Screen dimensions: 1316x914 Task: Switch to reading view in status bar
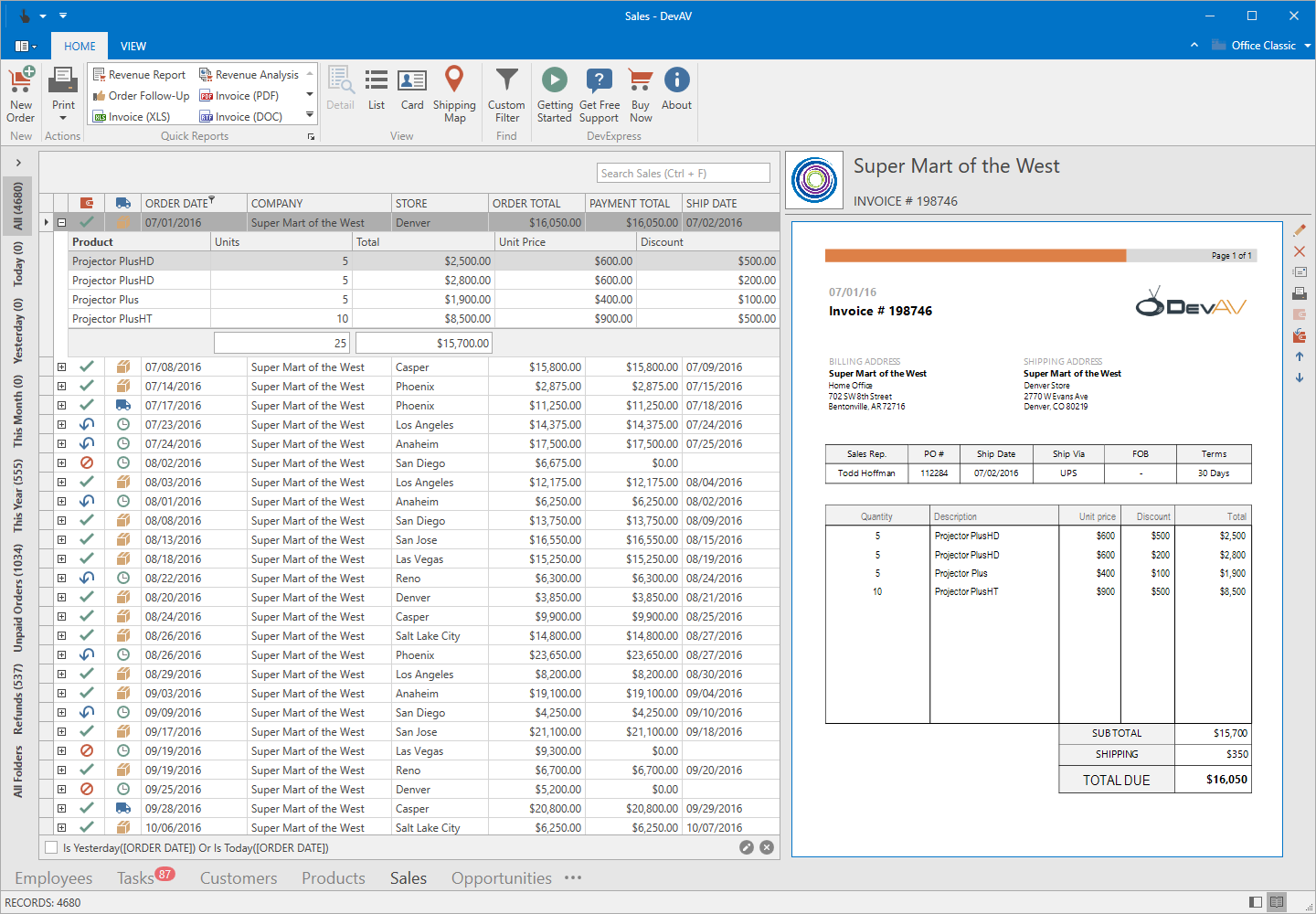tap(1277, 902)
